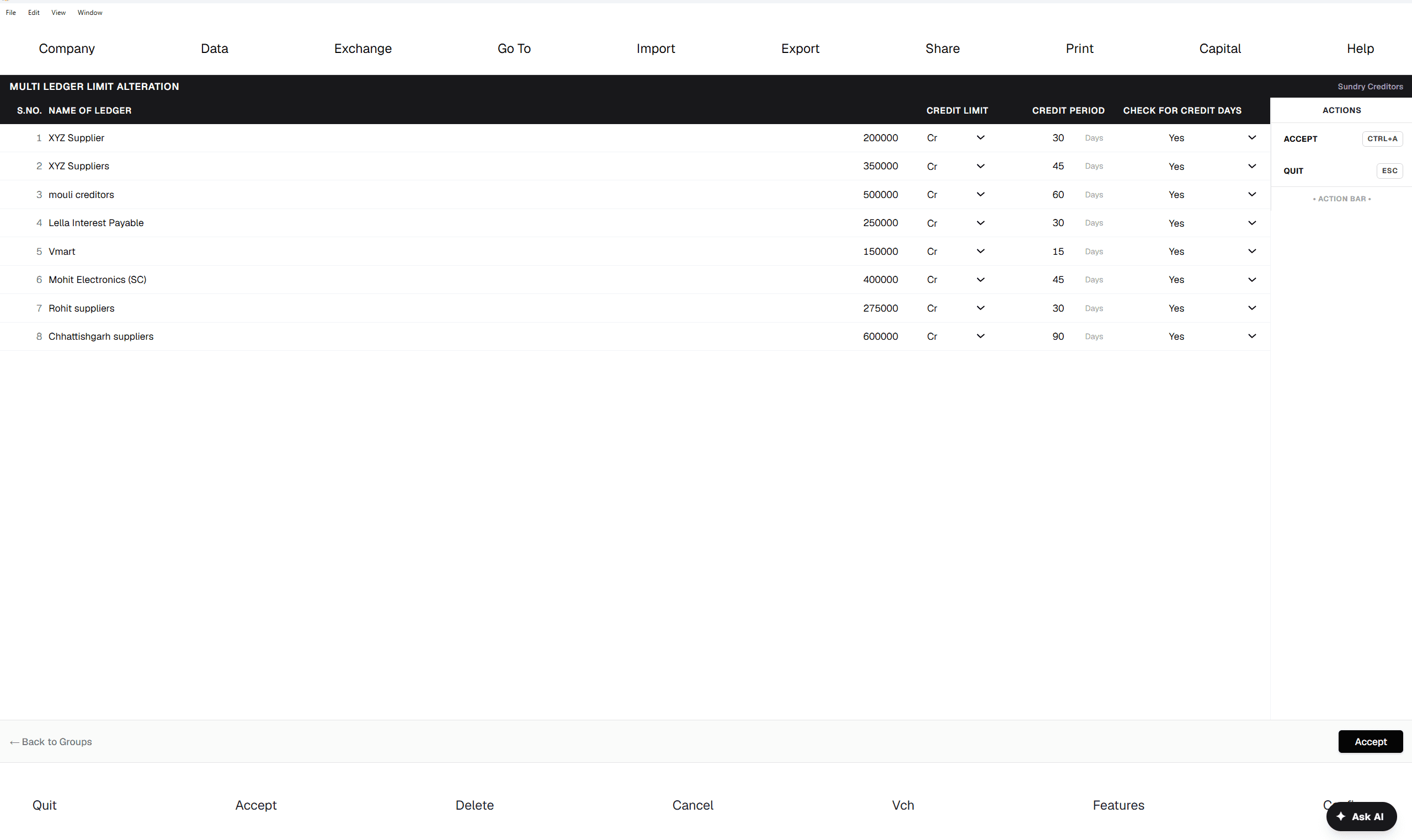Open the Edit menu

(x=34, y=13)
